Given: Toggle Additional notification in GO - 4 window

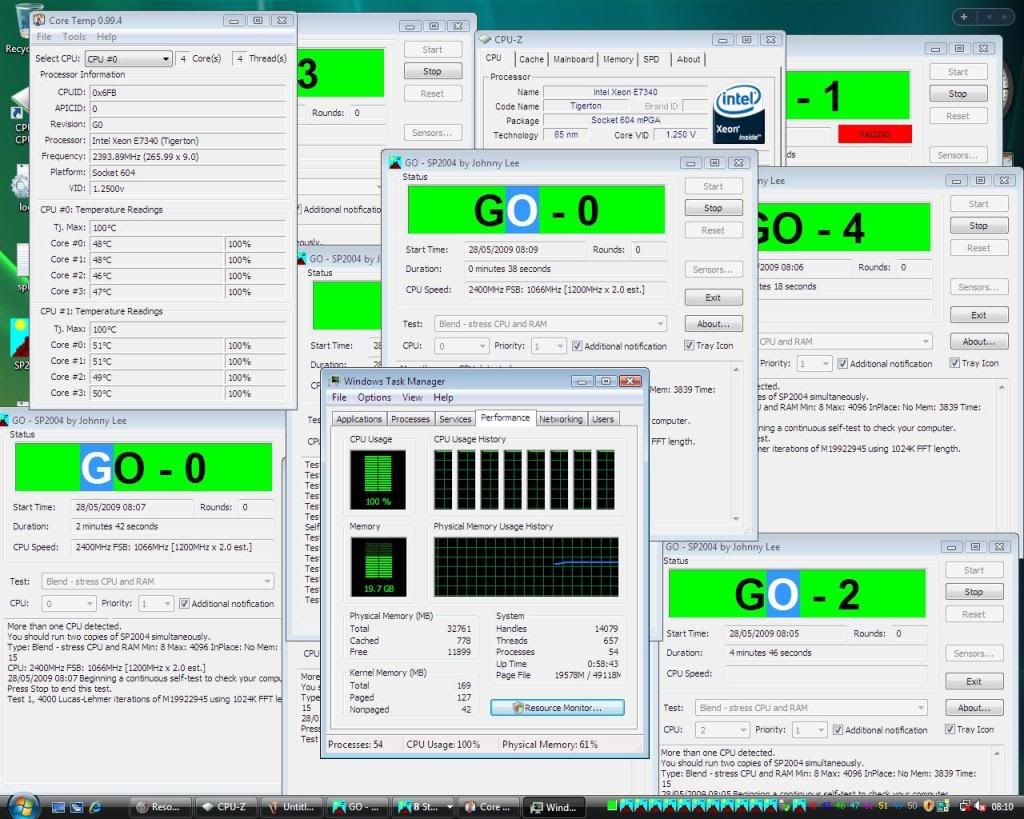Looking at the screenshot, I should pos(842,364).
